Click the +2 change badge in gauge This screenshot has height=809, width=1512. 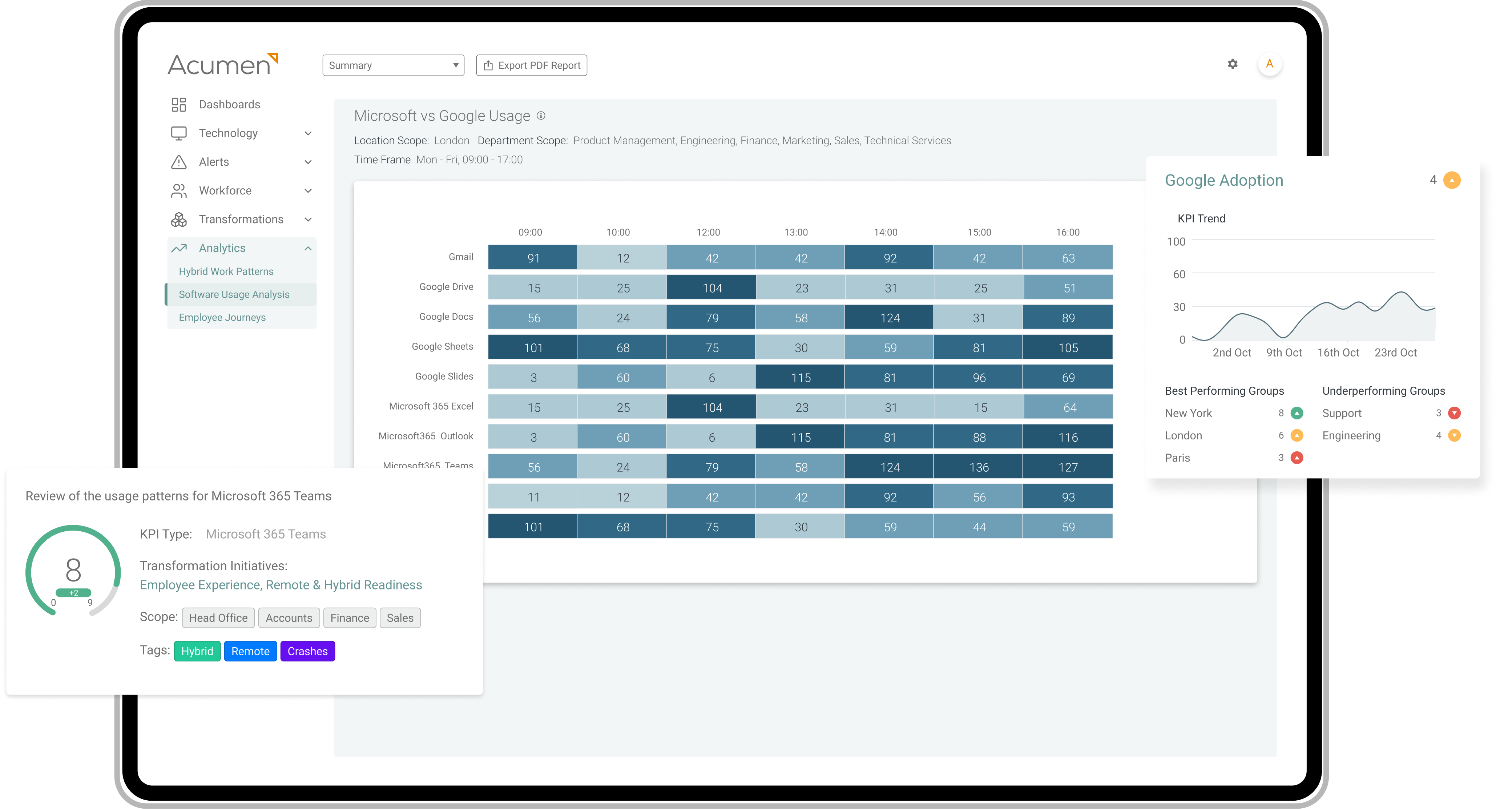click(73, 593)
